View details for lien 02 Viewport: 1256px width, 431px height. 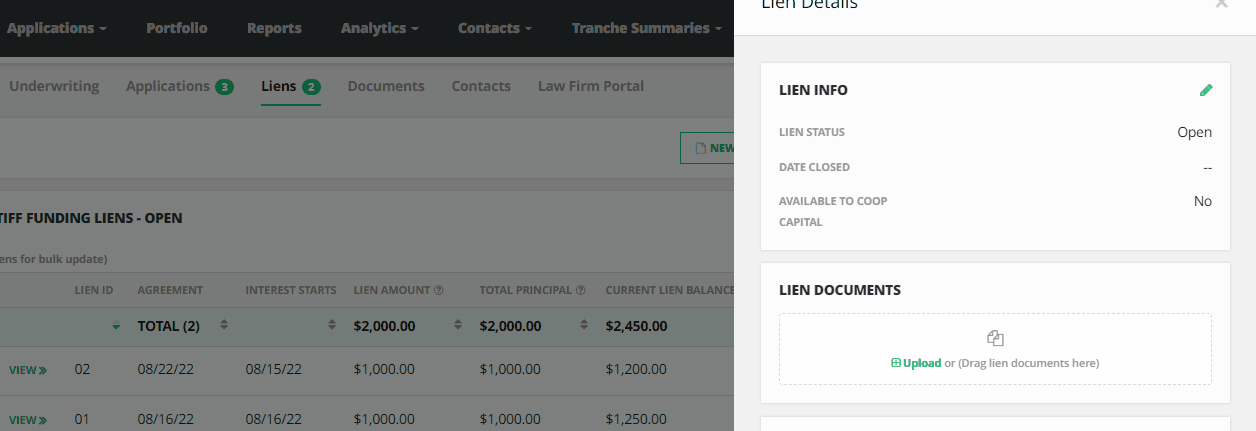[28, 370]
